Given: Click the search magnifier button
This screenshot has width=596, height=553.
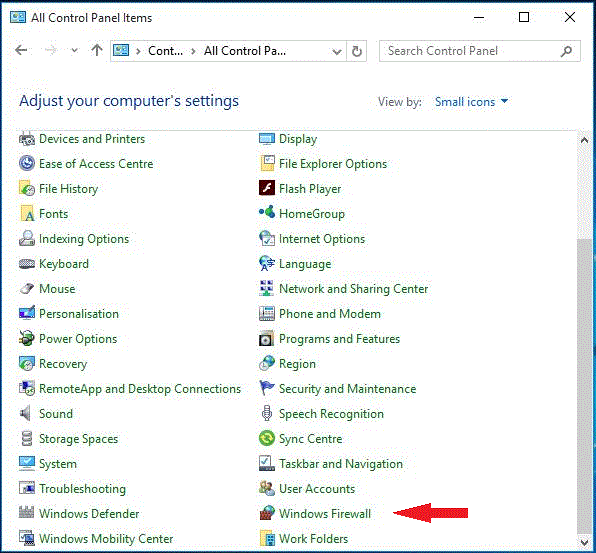Looking at the screenshot, I should (x=566, y=51).
